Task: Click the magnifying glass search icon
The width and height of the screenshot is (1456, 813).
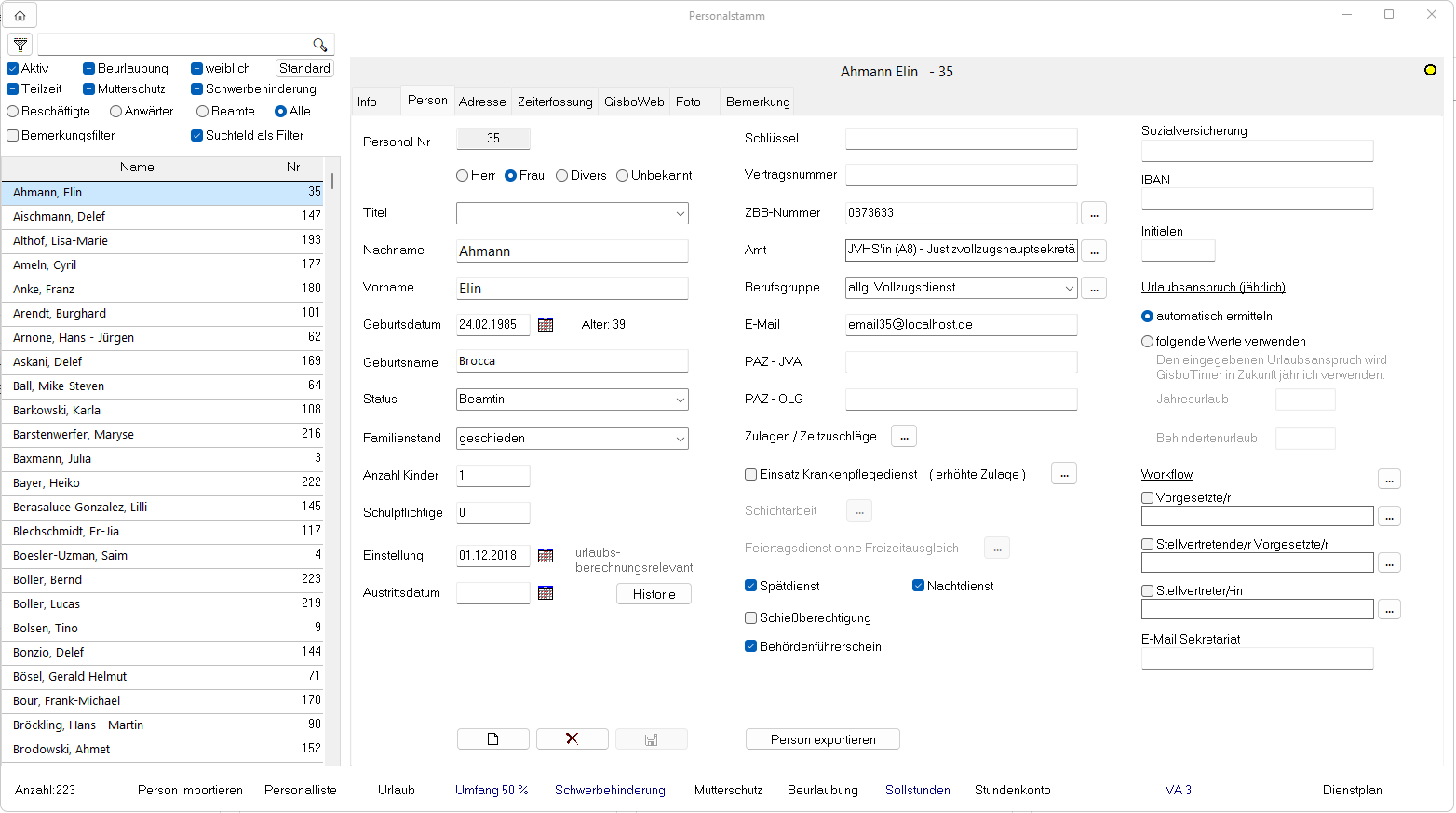Action: point(319,45)
